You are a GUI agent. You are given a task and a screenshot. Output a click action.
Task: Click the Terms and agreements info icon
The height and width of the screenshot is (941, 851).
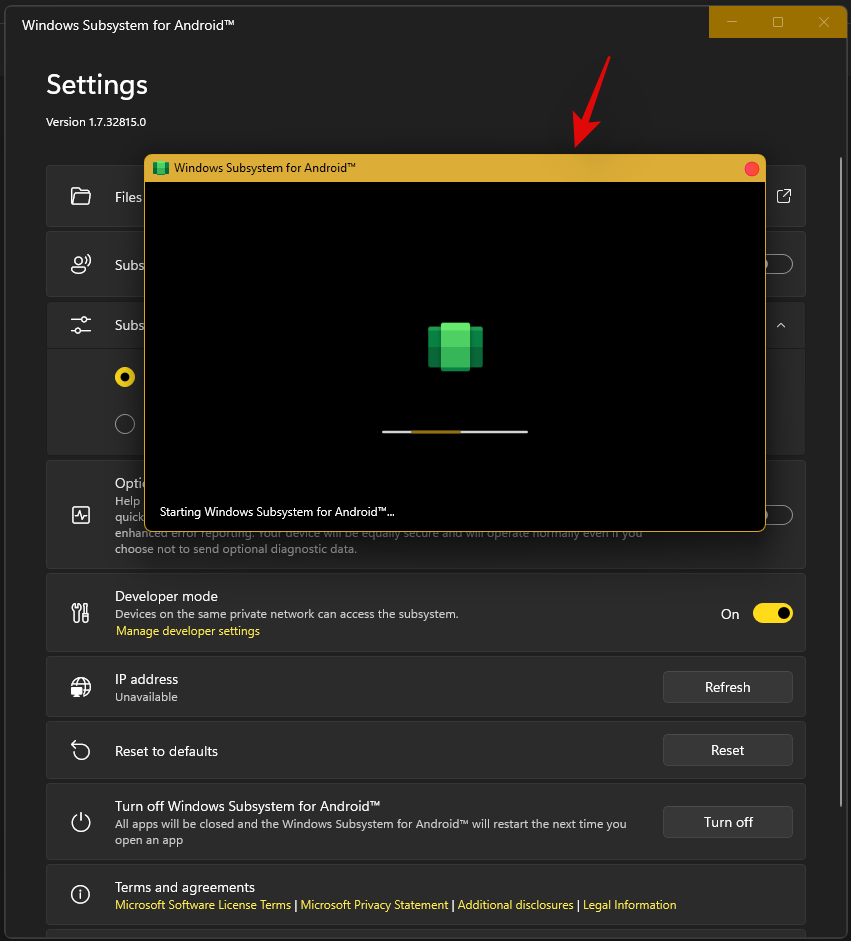(x=81, y=894)
